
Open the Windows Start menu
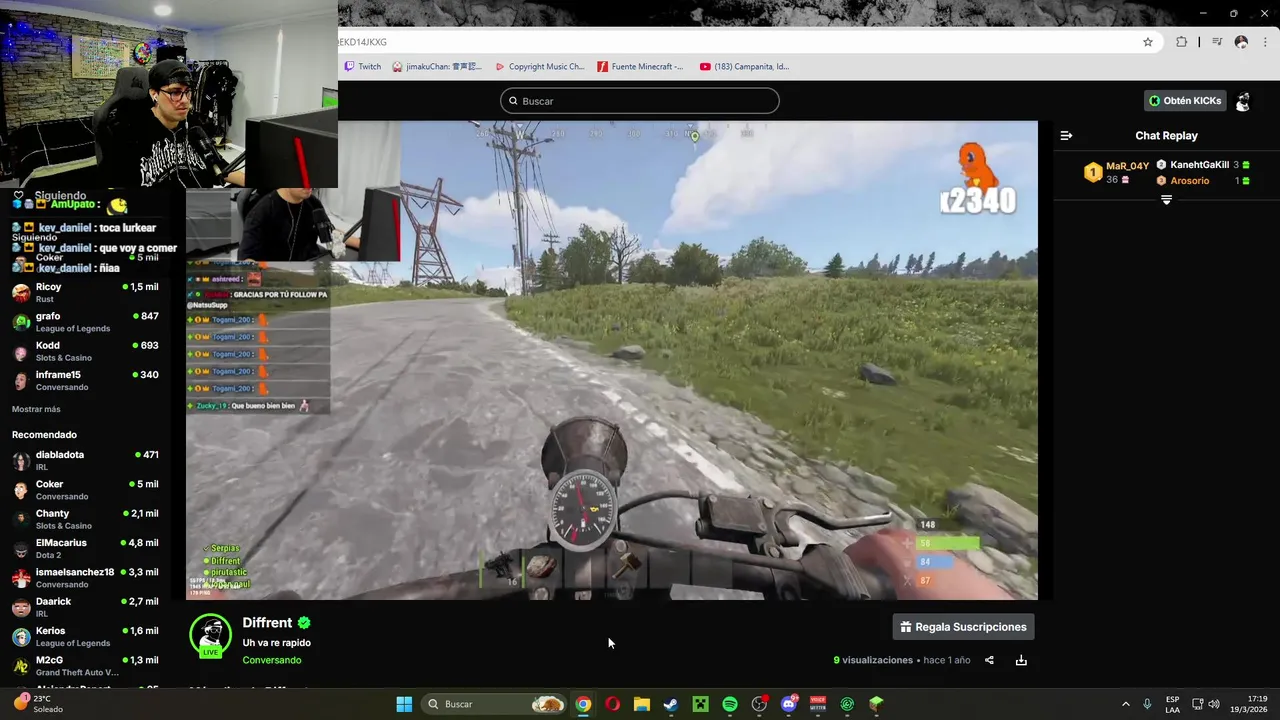pos(404,704)
